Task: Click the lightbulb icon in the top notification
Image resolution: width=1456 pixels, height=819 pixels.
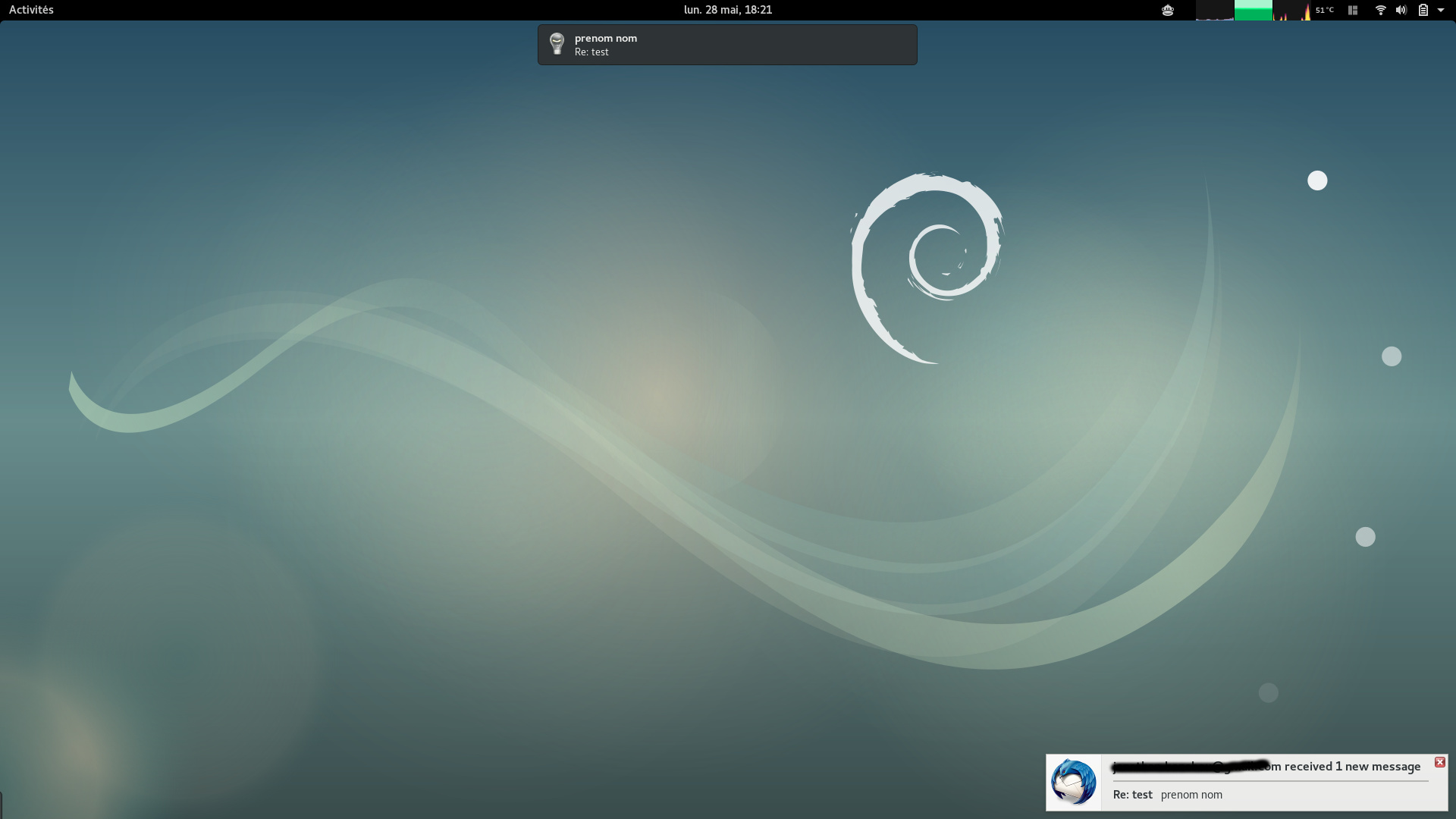Action: coord(557,44)
